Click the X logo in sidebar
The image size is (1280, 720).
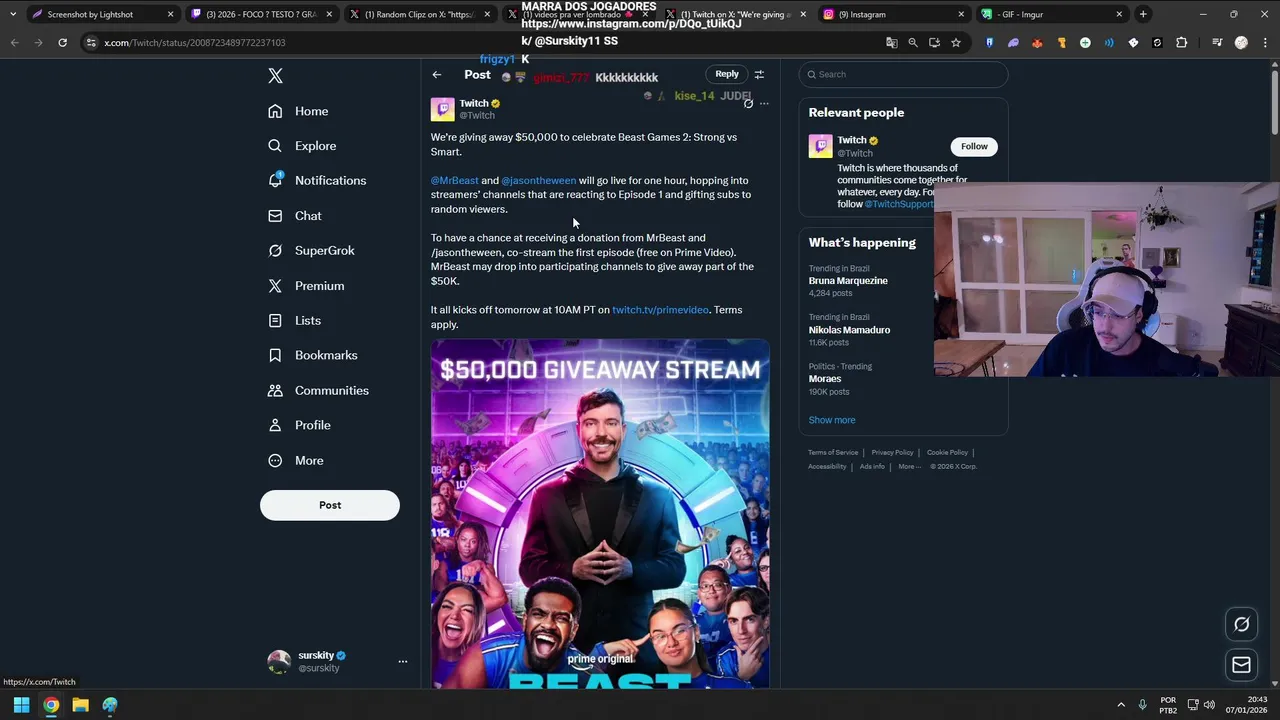coord(276,76)
